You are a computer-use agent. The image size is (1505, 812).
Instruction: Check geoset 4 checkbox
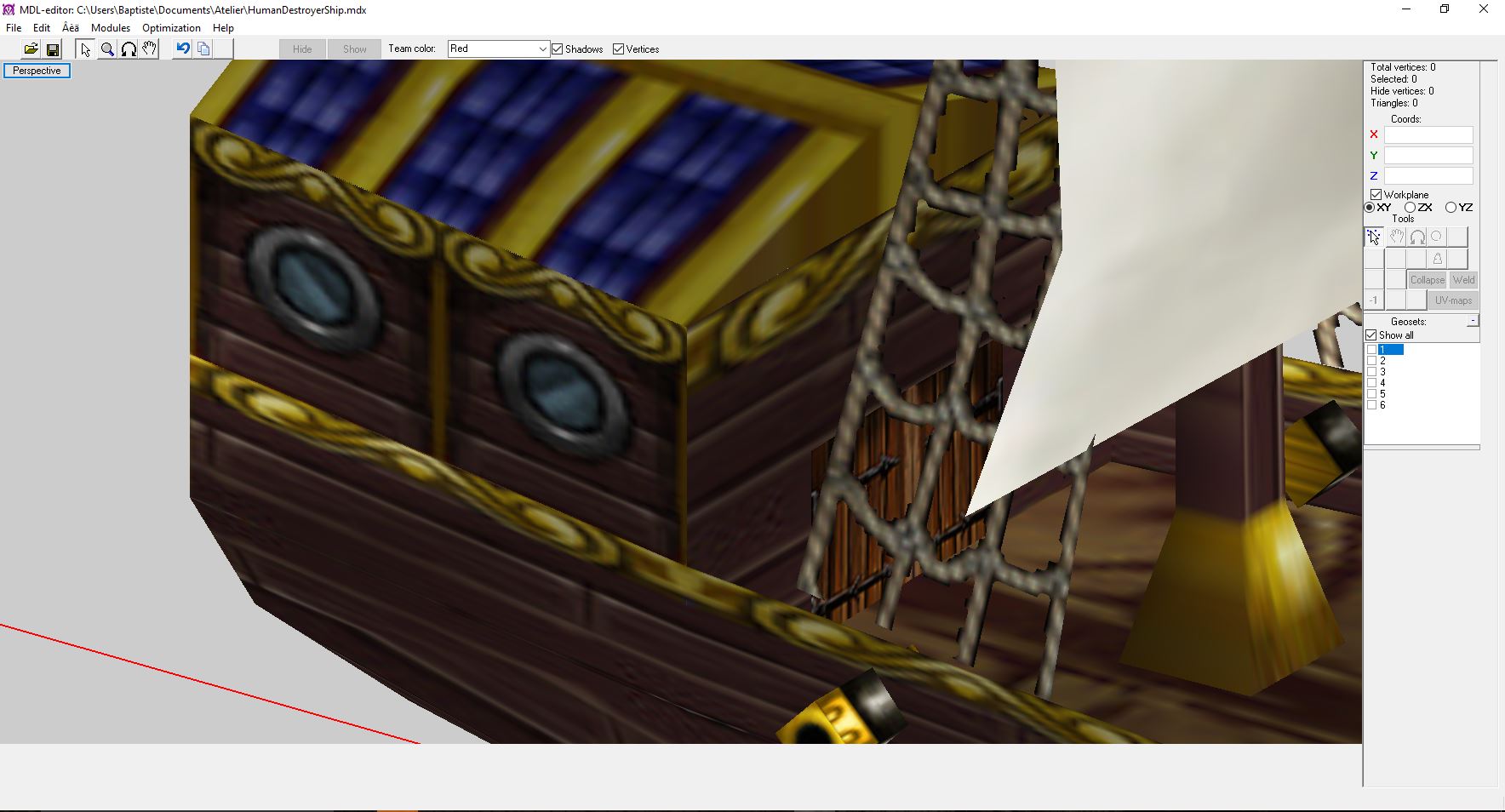tap(1371, 383)
